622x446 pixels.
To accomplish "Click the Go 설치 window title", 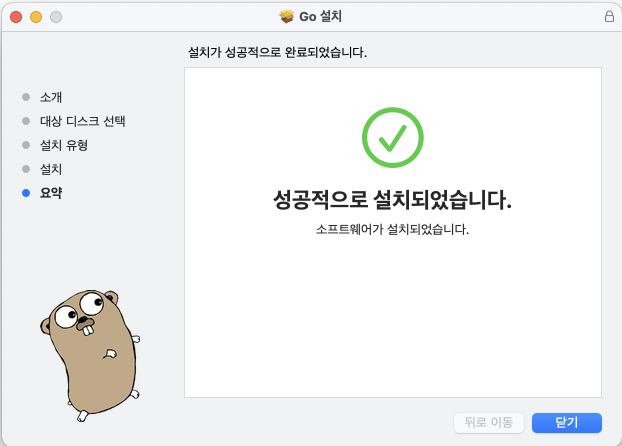I will pos(320,16).
